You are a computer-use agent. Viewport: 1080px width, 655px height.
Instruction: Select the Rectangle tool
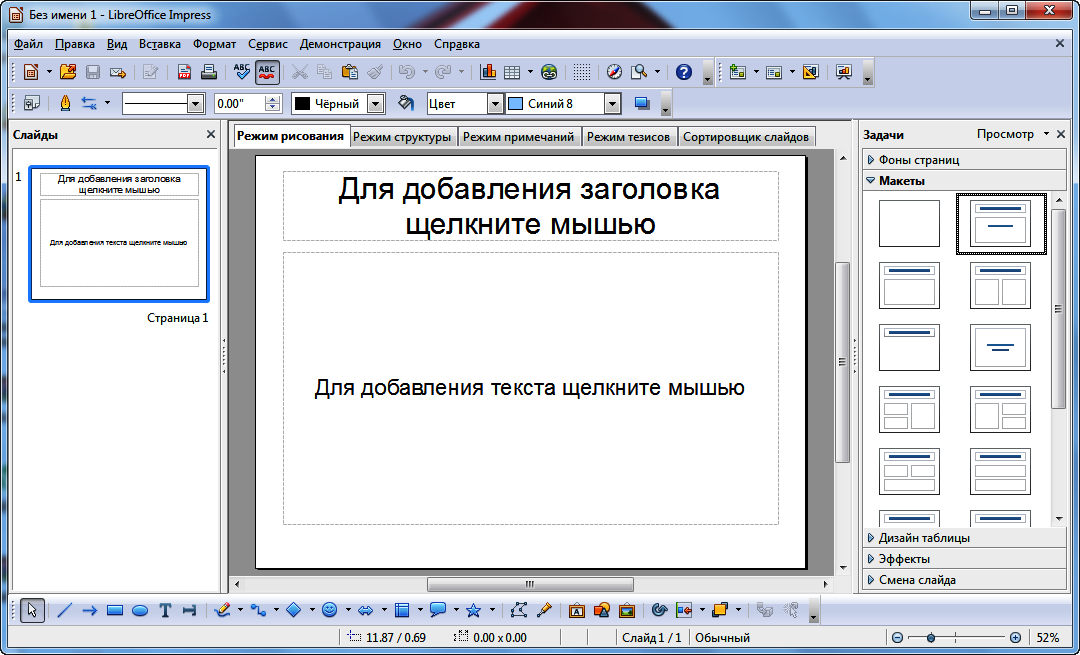pos(115,610)
